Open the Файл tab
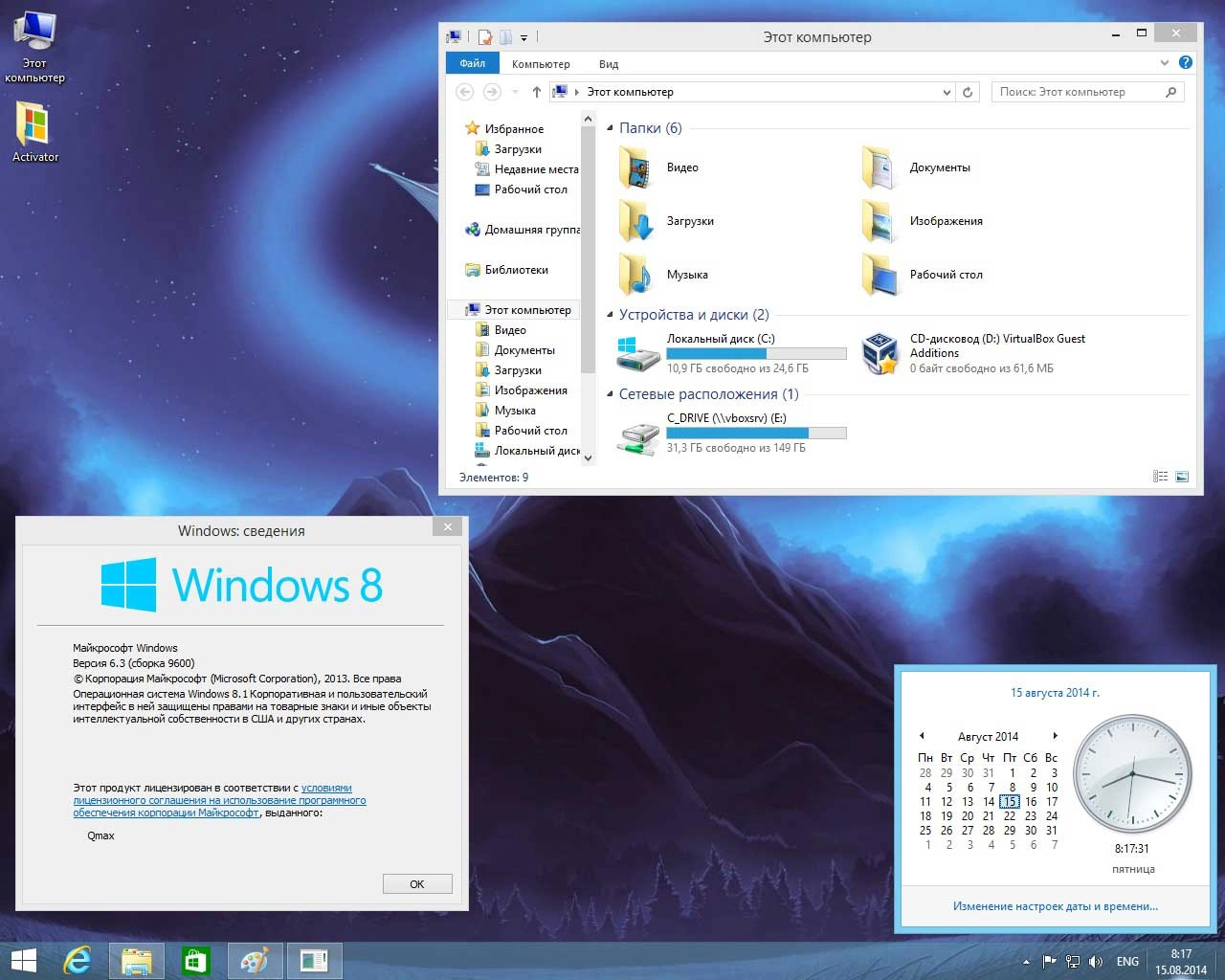Screen dimensions: 1225x980 pos(473,63)
